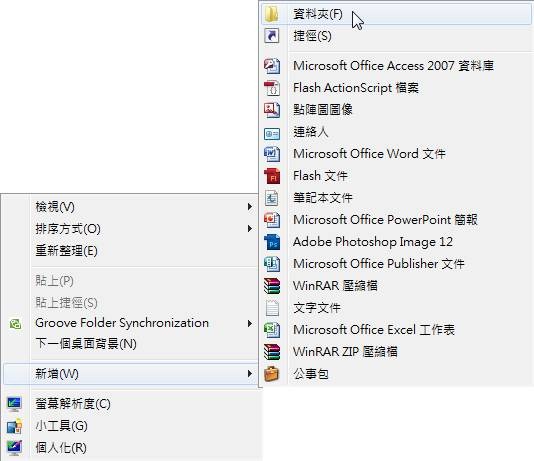534x461 pixels.
Task: Choose 文字文件 to create text file
Action: [x=396, y=308]
